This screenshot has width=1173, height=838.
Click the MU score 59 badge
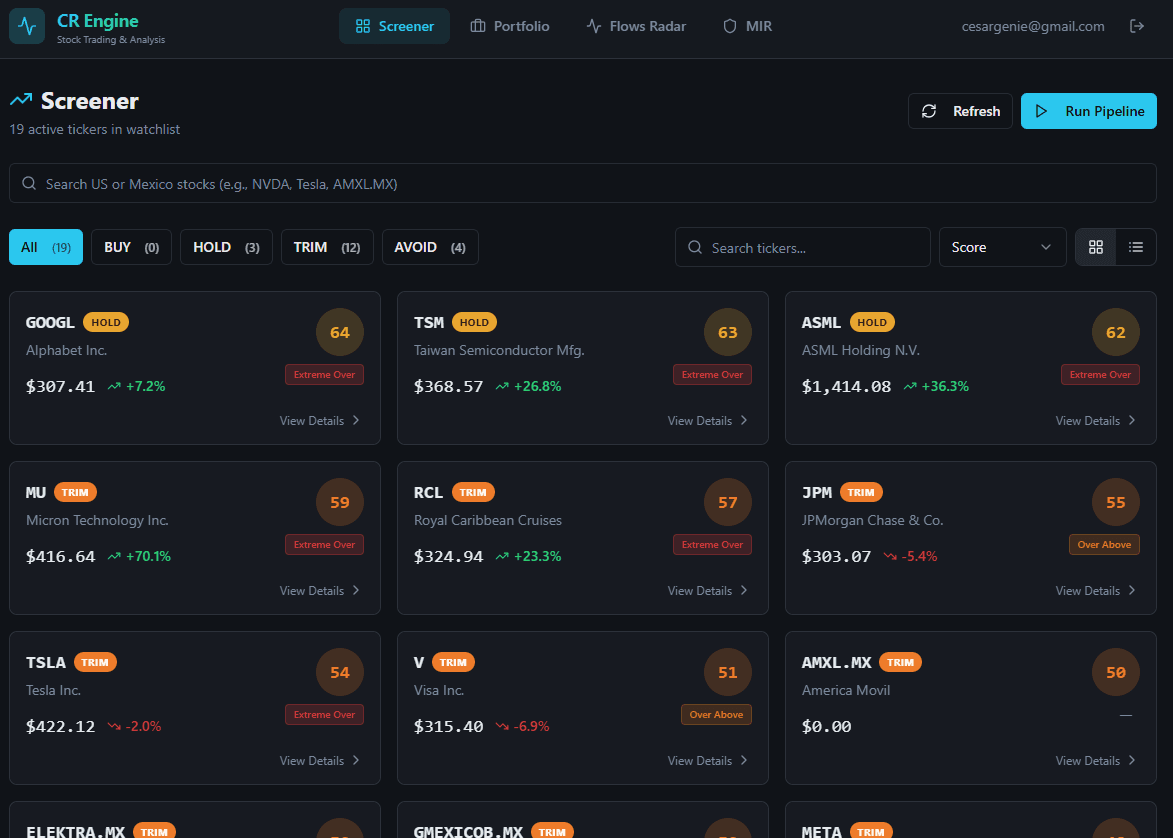point(340,502)
